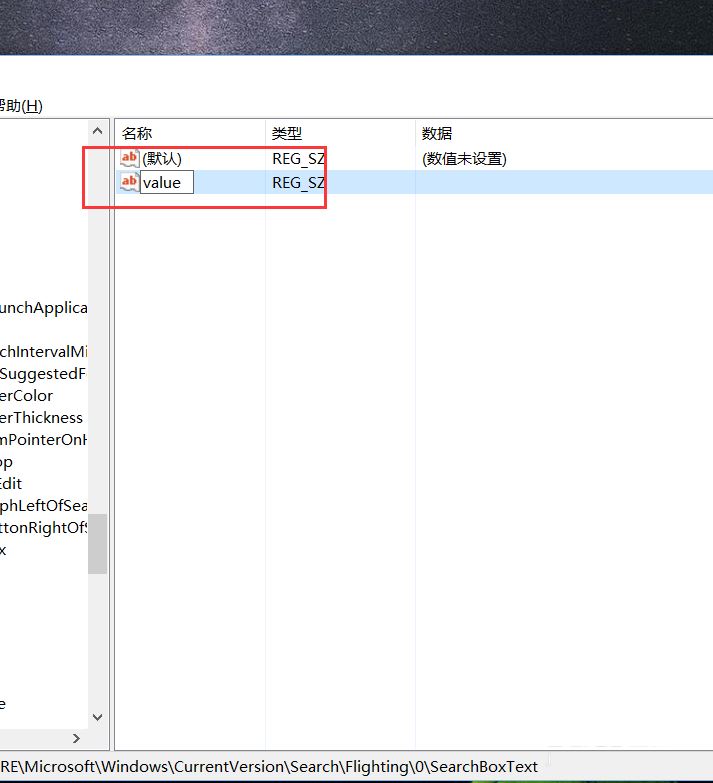The height and width of the screenshot is (783, 713).
Task: Click the string icon beside (默认) entry
Action: click(129, 158)
